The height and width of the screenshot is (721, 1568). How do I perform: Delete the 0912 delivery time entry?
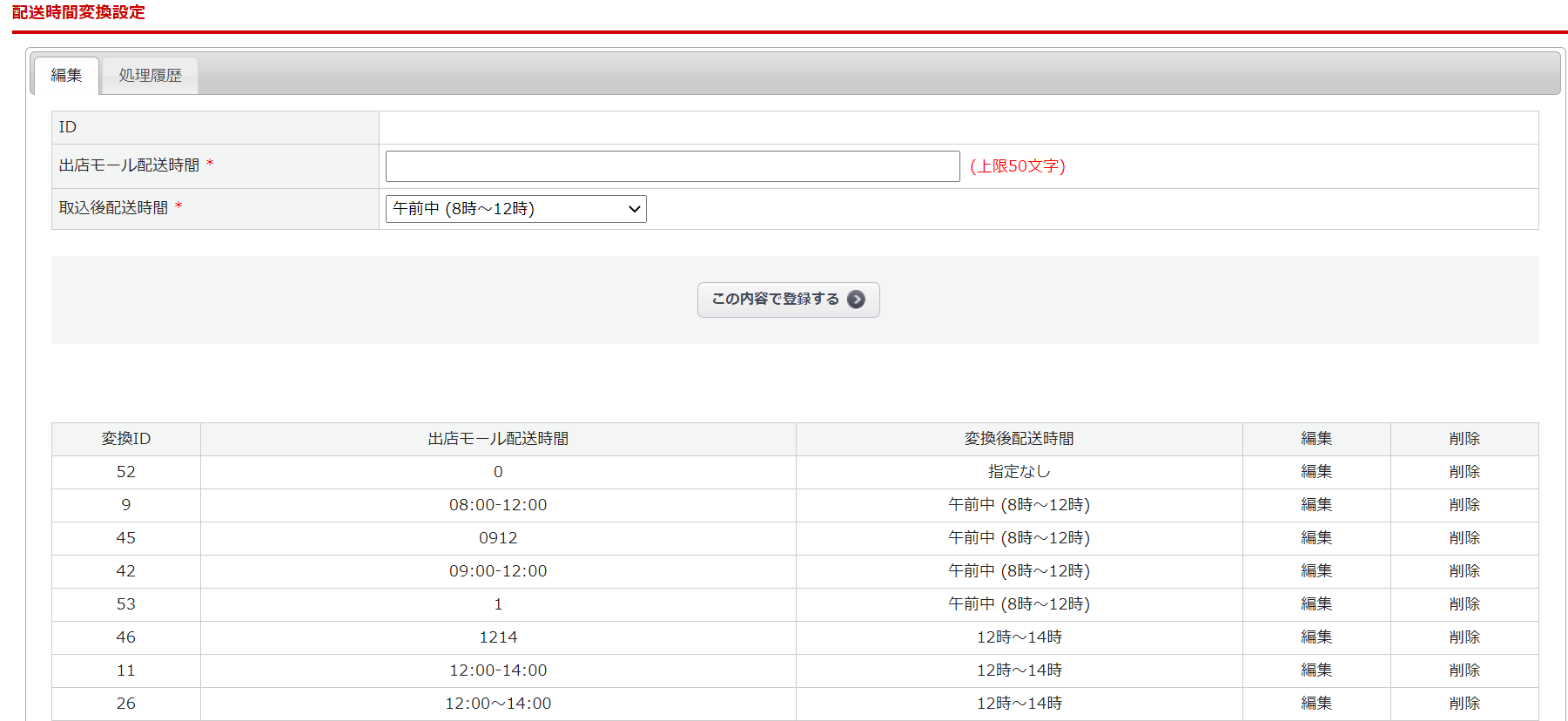point(1464,538)
